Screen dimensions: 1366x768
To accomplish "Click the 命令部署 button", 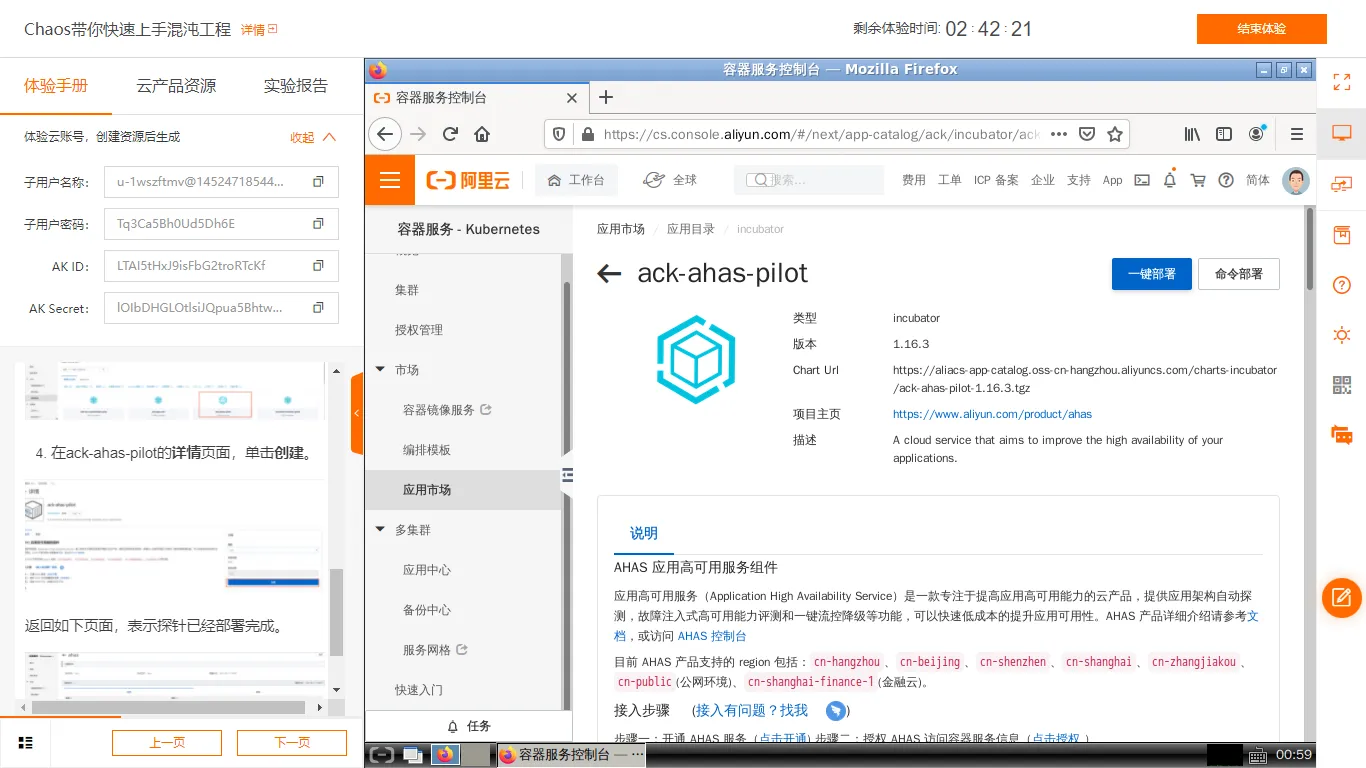I will coord(1239,274).
